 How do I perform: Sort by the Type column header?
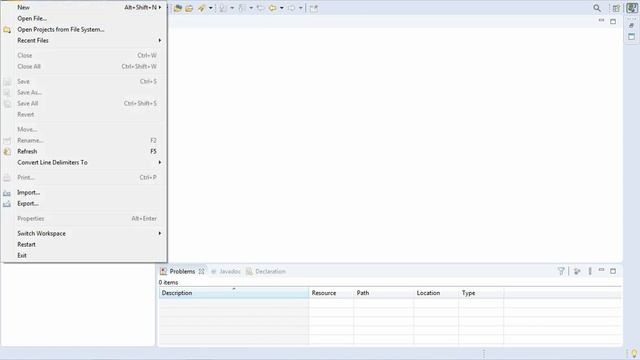[x=481, y=293]
